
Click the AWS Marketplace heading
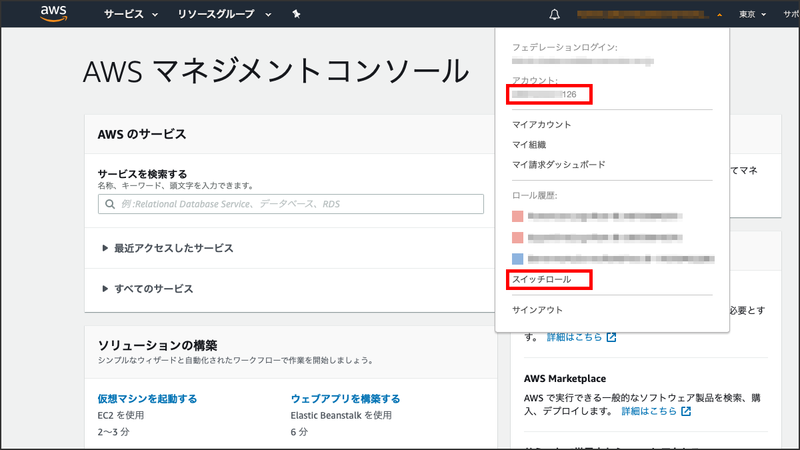565,379
